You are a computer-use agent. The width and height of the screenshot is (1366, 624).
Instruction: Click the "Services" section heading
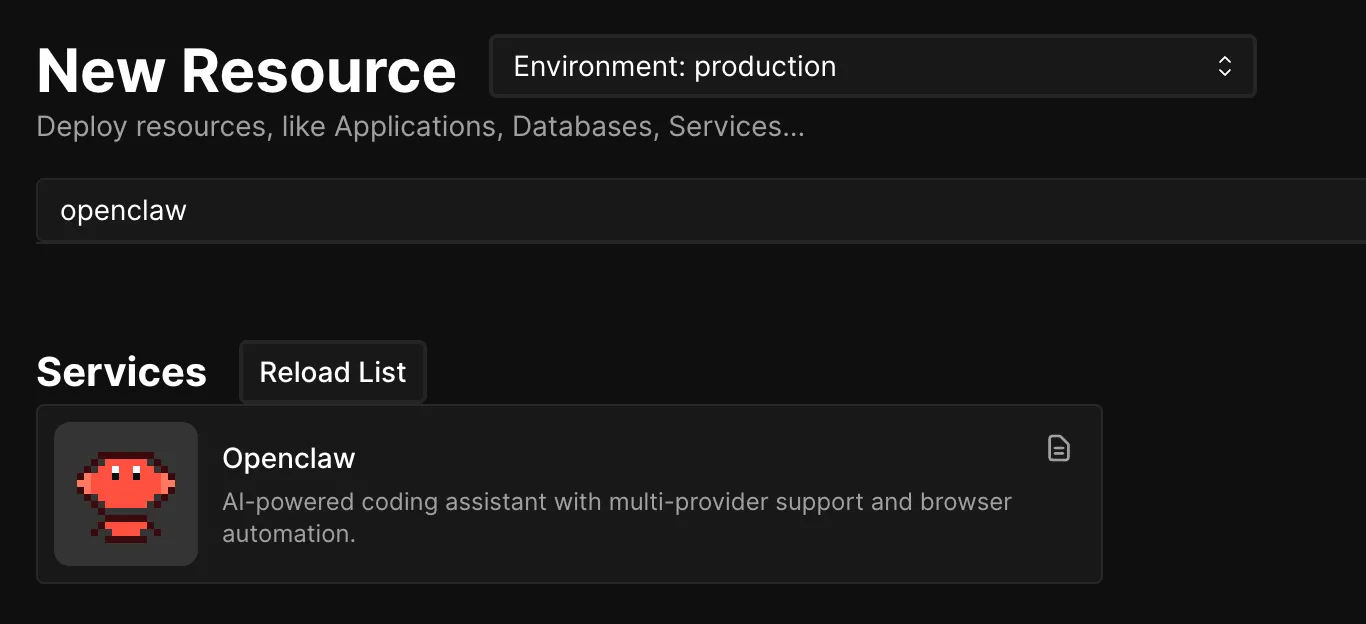point(121,372)
